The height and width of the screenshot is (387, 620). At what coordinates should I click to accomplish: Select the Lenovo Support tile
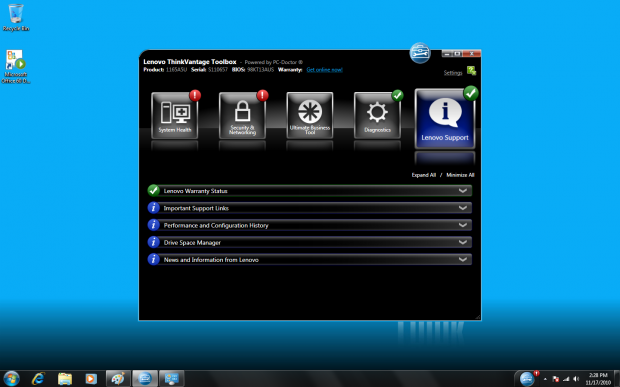(445, 119)
